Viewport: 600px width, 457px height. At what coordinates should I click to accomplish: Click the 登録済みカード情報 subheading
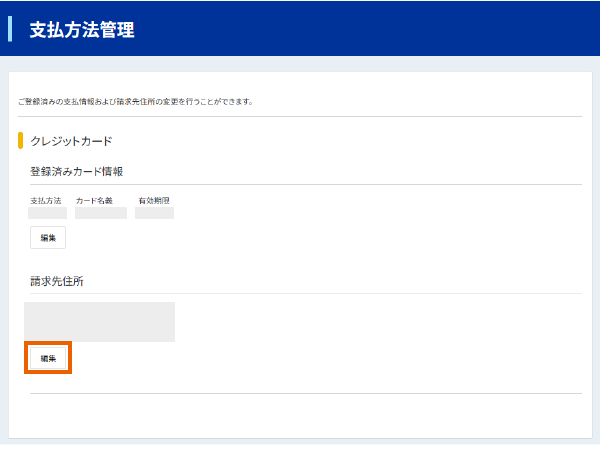[76, 172]
